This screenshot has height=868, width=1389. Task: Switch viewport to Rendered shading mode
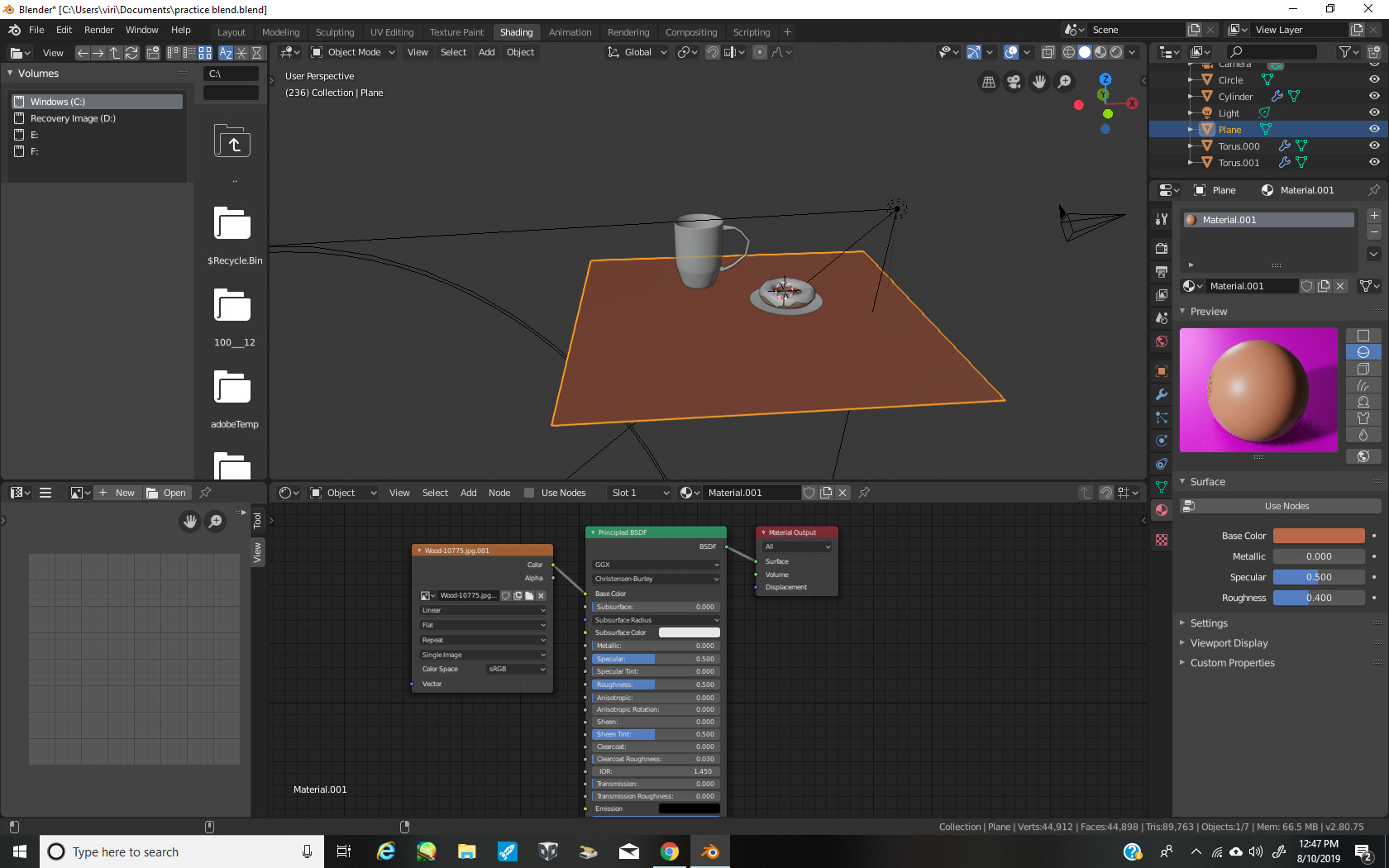click(x=1115, y=52)
